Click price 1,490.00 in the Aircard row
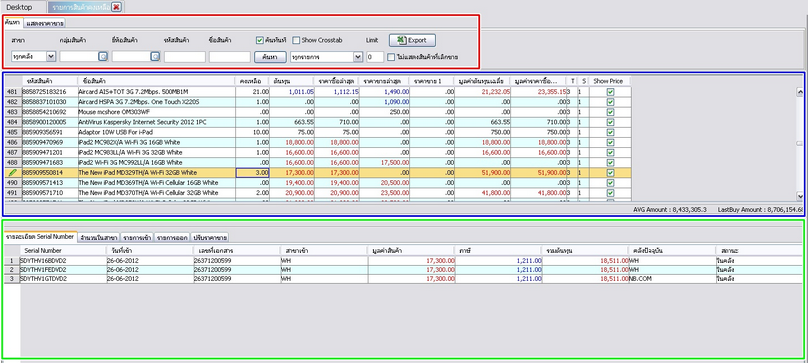This screenshot has height=363, width=808. coord(384,91)
